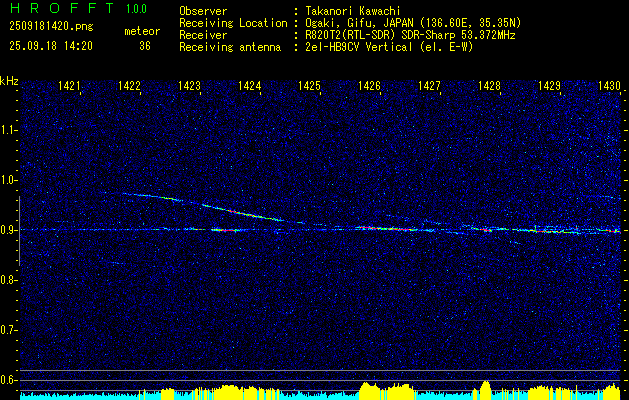Click the 1430 time axis marker

click(x=609, y=85)
